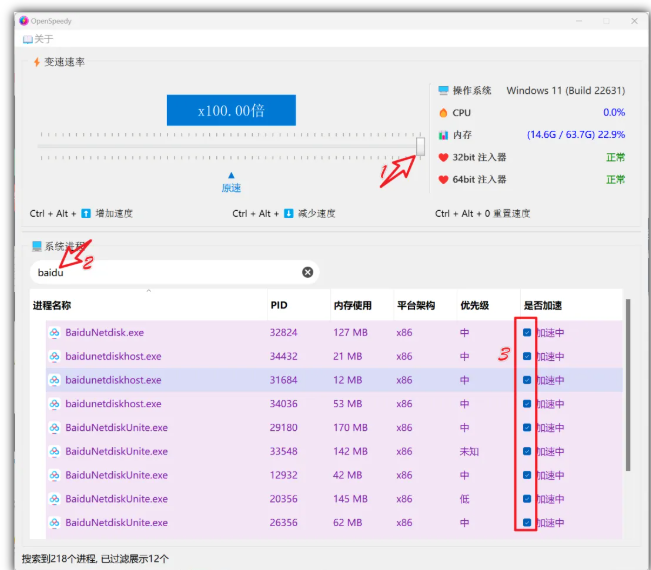Click priority value 未知
The image size is (651, 570).
point(469,451)
